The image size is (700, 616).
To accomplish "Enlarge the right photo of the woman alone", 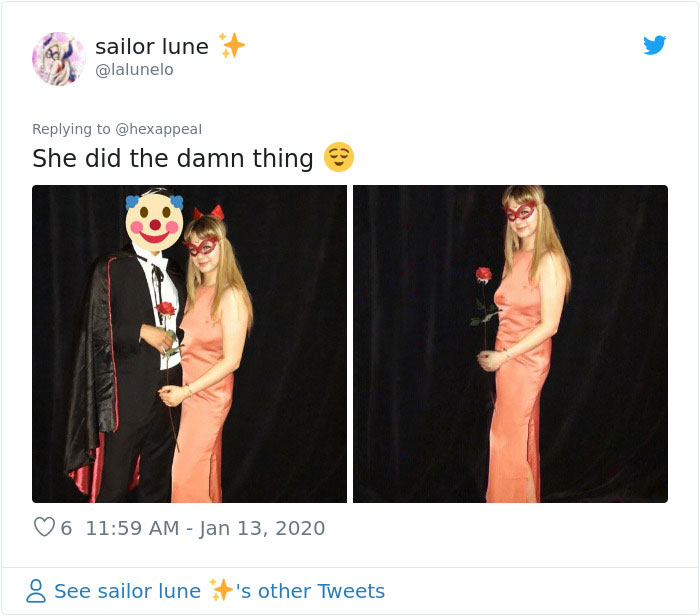I will point(510,343).
